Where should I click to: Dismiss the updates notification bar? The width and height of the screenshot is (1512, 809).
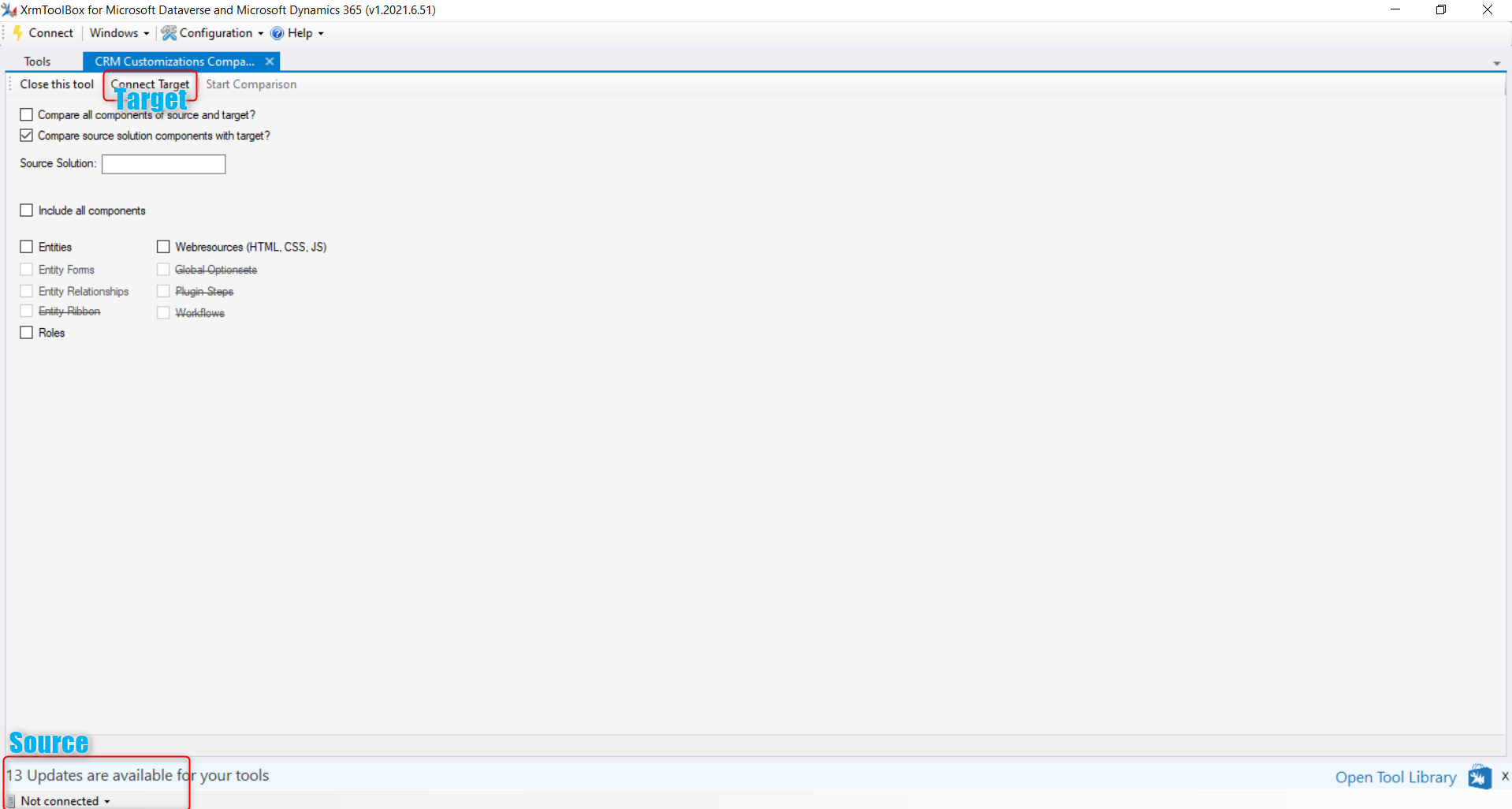click(1504, 777)
